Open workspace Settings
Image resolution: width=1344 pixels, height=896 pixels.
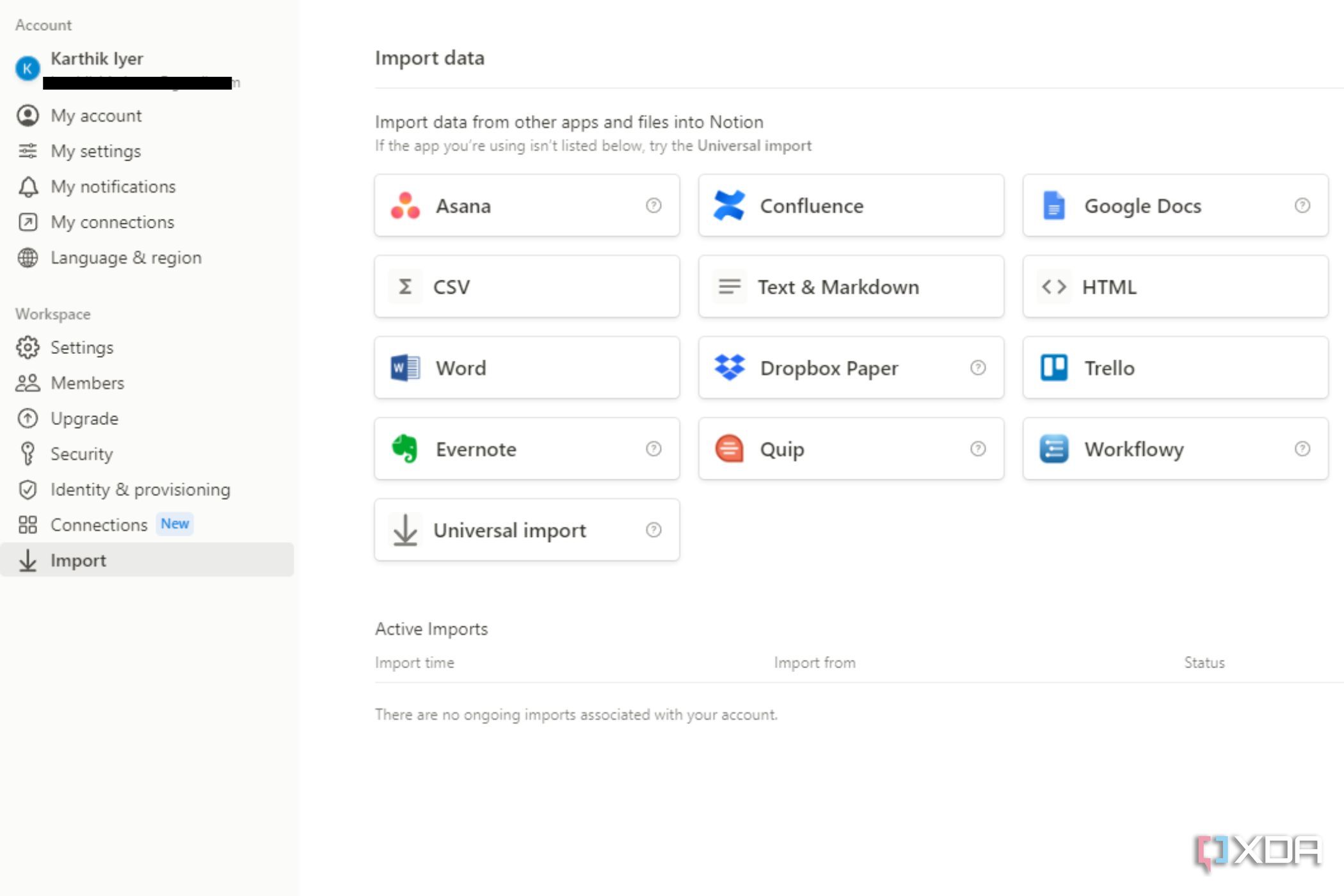147,348
